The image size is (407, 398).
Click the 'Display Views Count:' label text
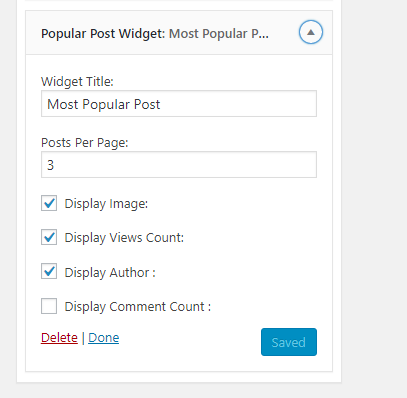click(x=124, y=238)
